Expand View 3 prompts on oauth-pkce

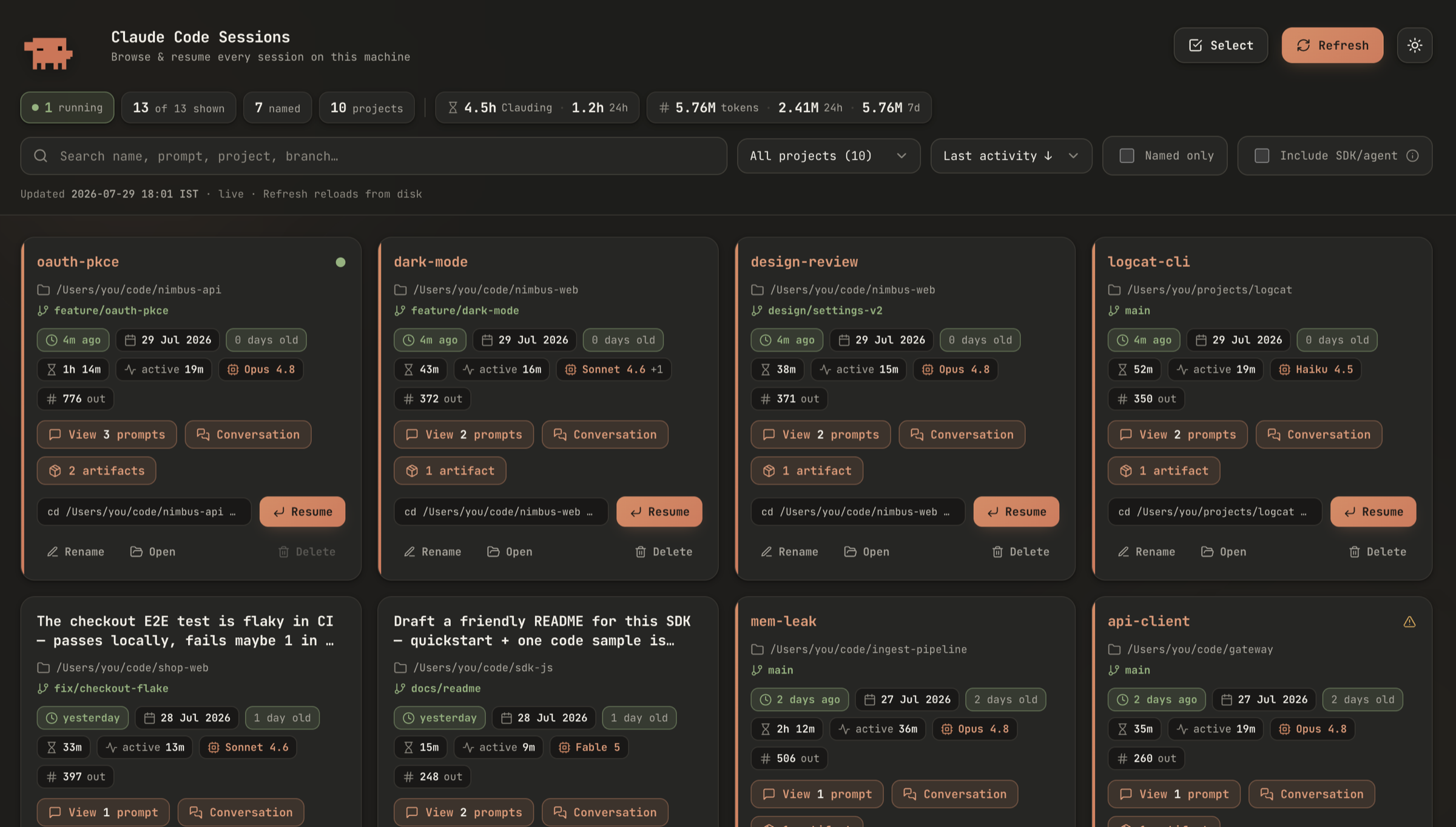point(107,435)
